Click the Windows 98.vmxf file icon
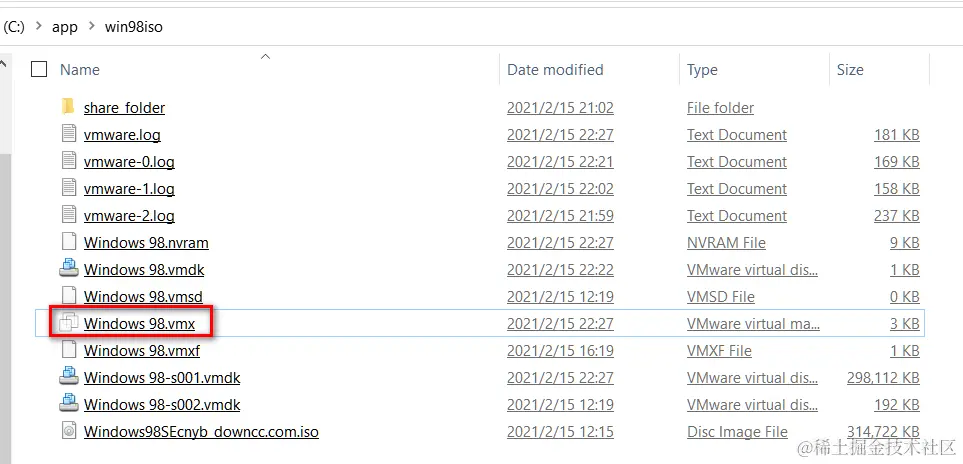 [x=69, y=350]
